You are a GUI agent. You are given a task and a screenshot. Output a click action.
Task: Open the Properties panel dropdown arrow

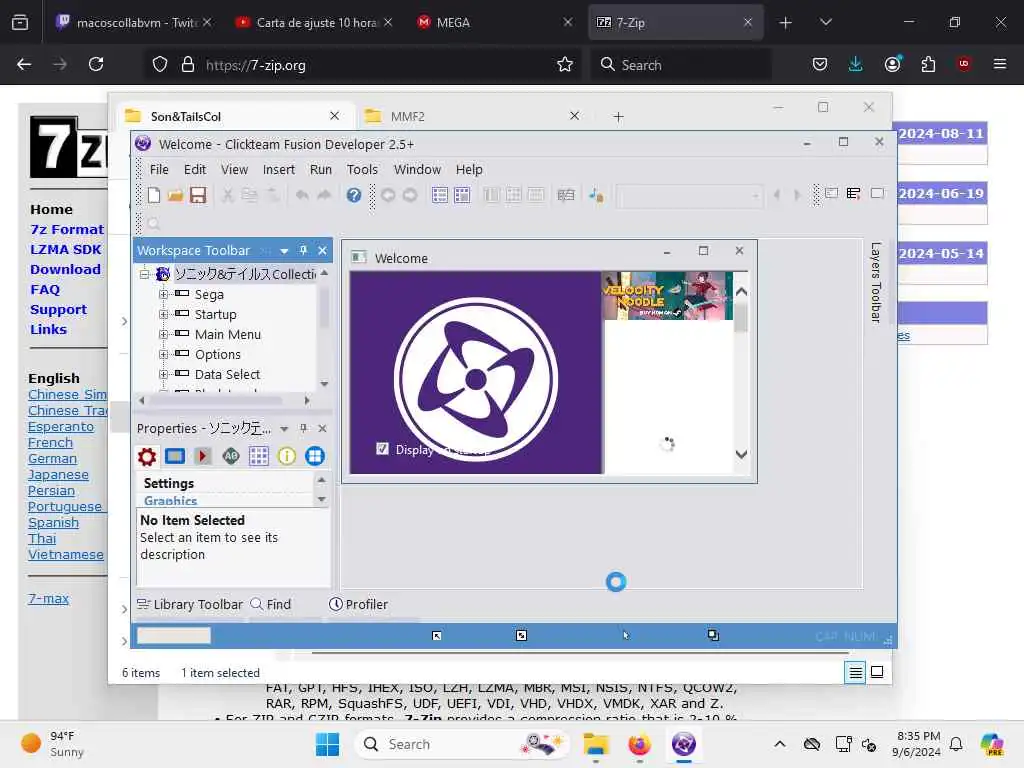tap(284, 428)
